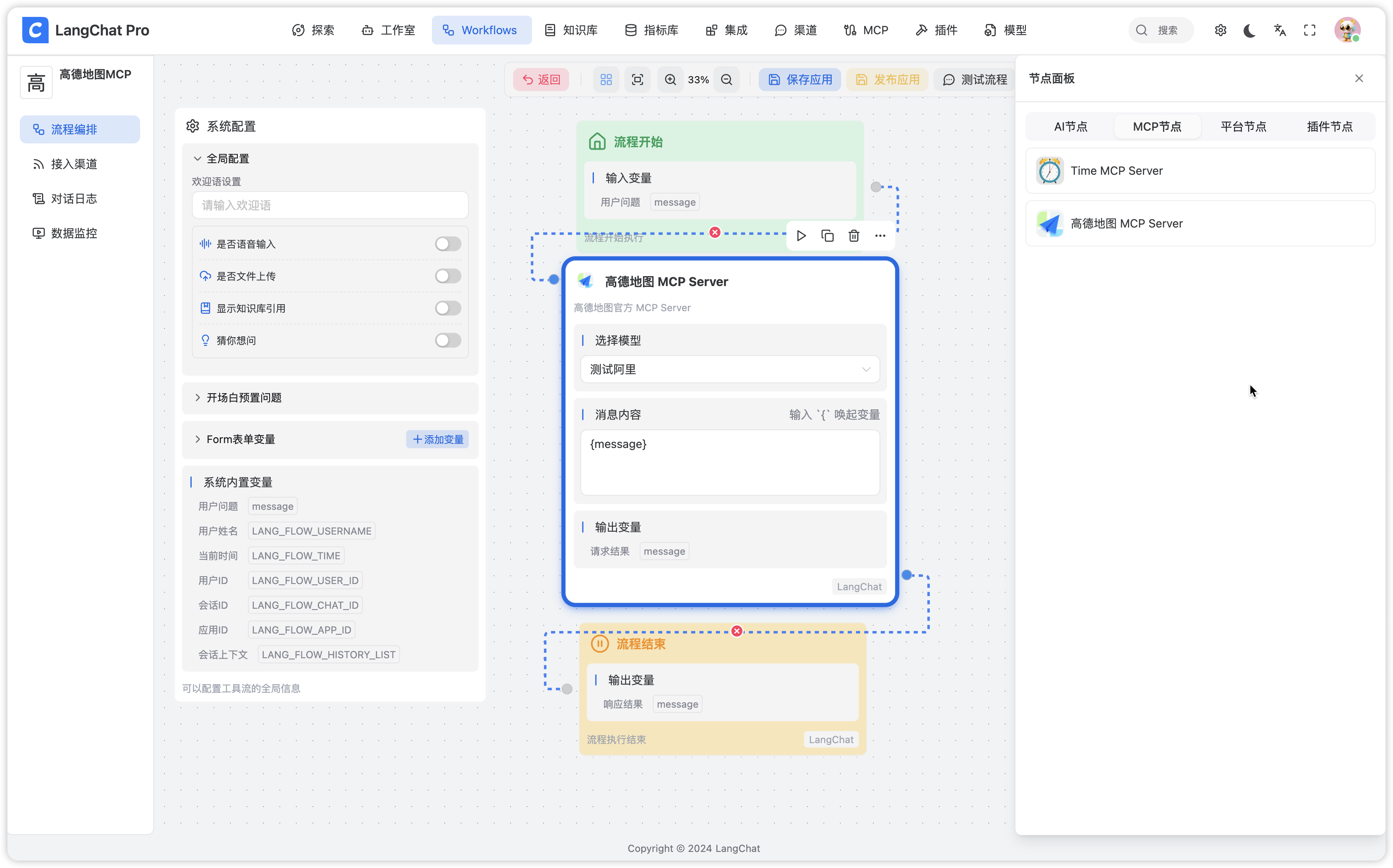Open the node's more options menu
1393x868 pixels.
pyautogui.click(x=880, y=236)
